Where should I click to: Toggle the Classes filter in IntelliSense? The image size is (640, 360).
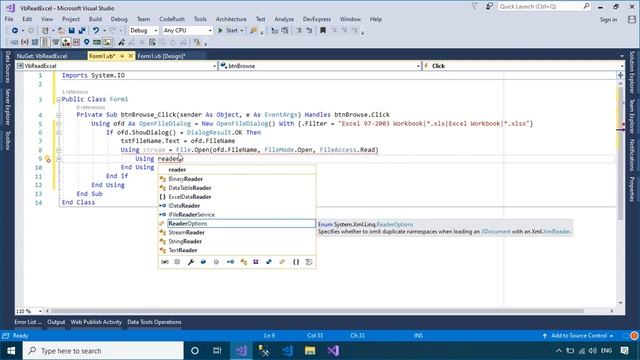[x=243, y=262]
